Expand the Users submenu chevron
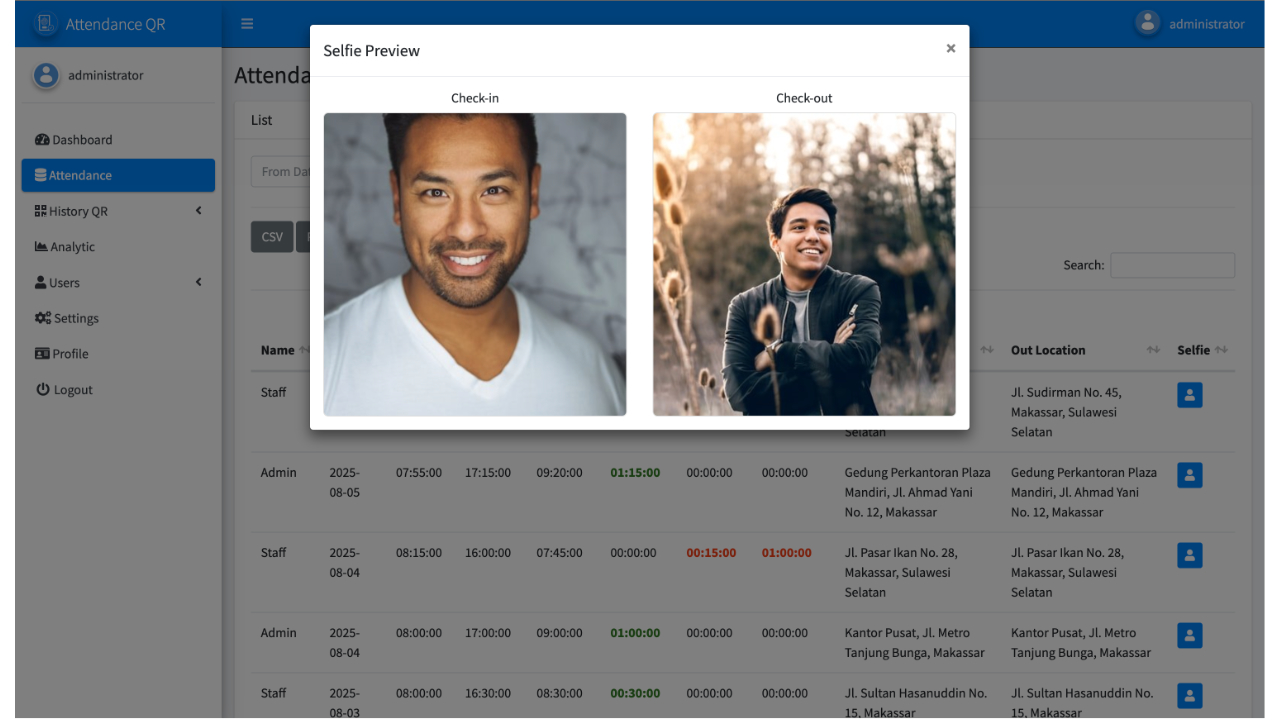Screen dimensions: 1280x720 pyautogui.click(x=198, y=282)
